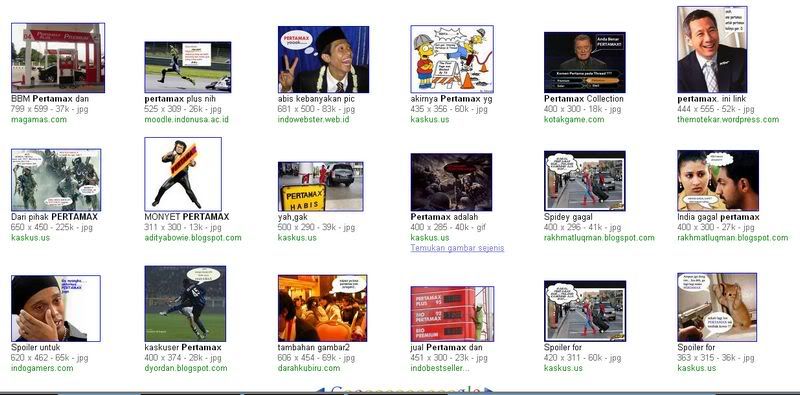Select the Pertamax Collection quiz show thumbnail

click(585, 62)
